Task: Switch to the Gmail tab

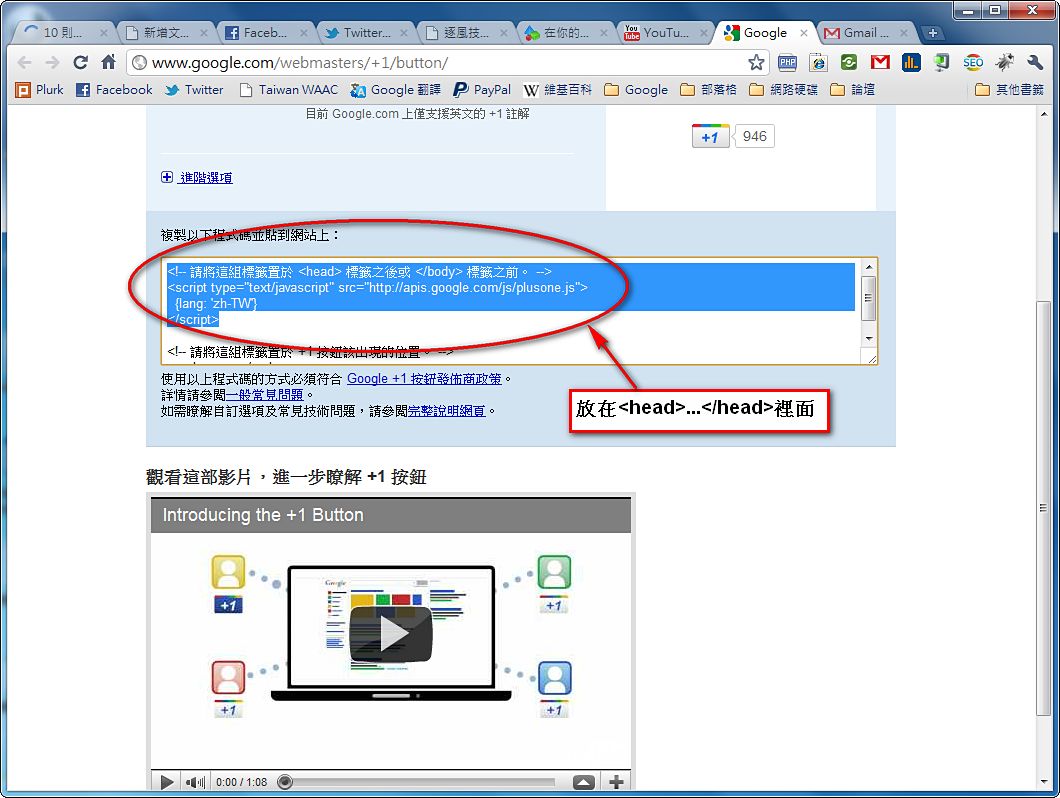Action: pyautogui.click(x=865, y=32)
